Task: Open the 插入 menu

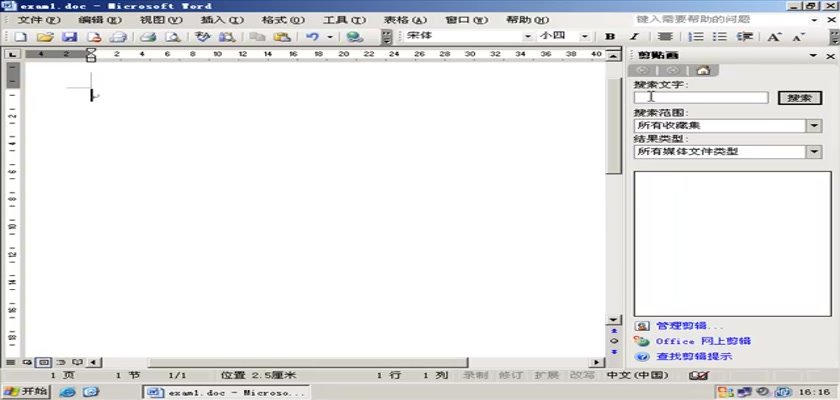Action: click(222, 20)
